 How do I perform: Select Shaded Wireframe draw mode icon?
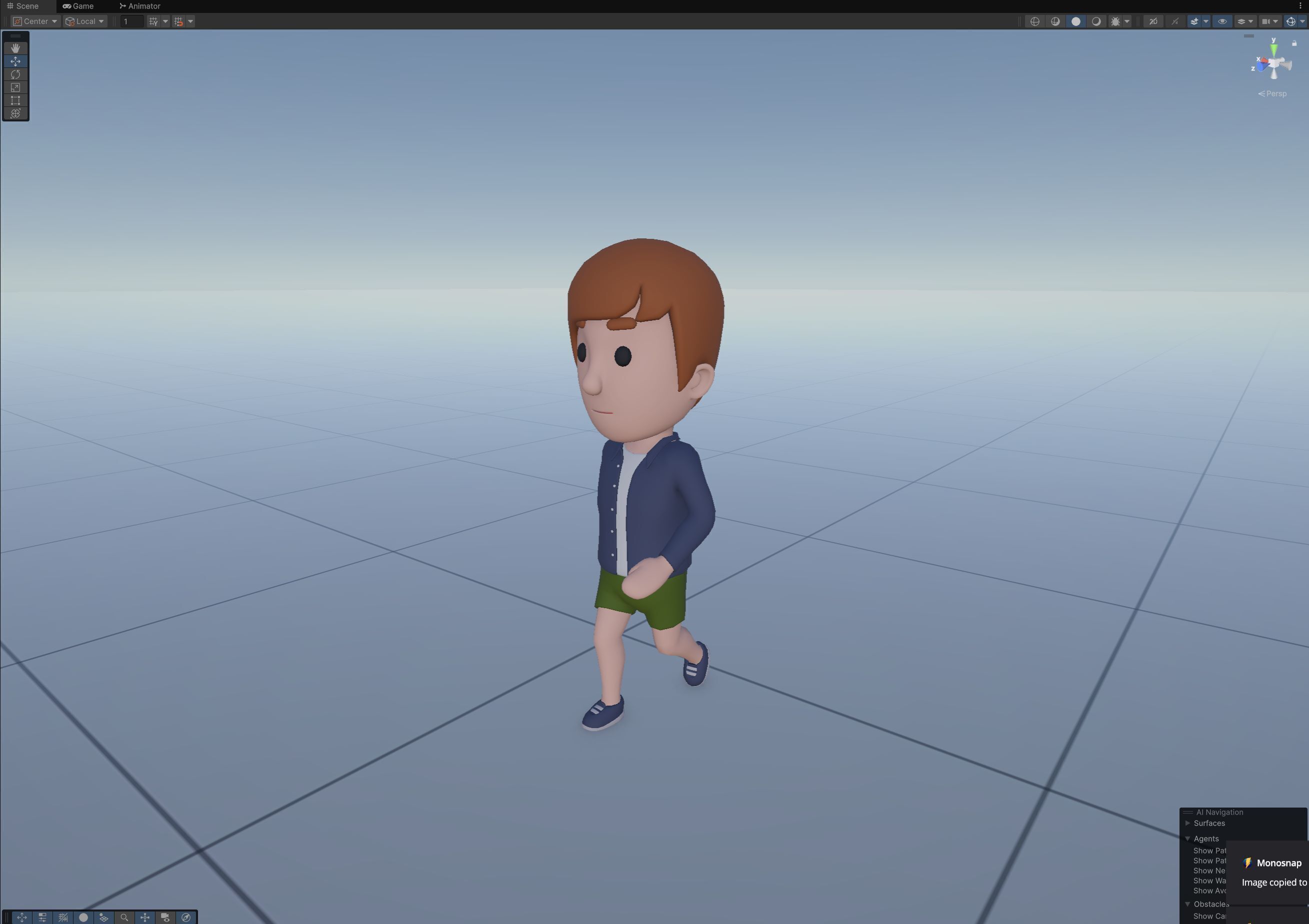[1055, 21]
